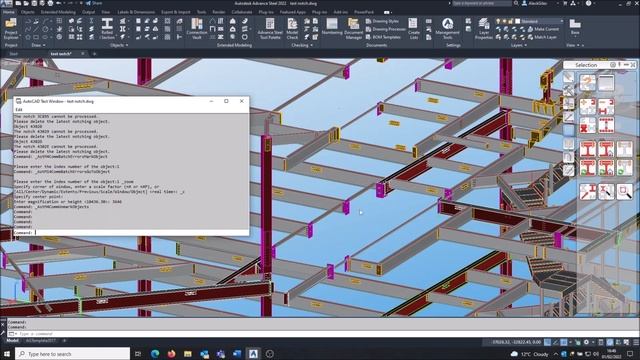640x360 pixels.
Task: Expand the Checking panel dropdown
Action: [302, 45]
